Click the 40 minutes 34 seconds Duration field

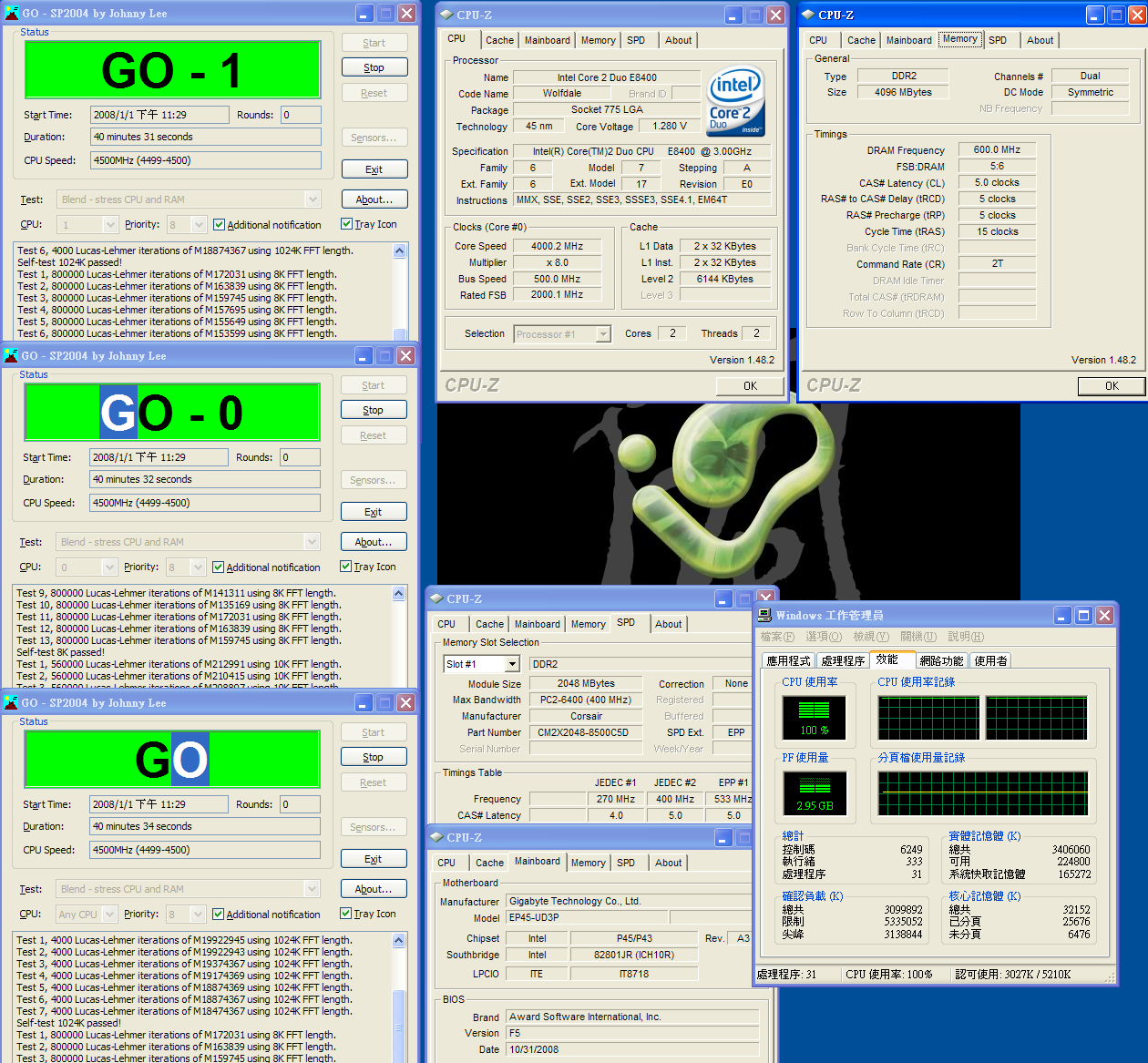click(x=204, y=826)
